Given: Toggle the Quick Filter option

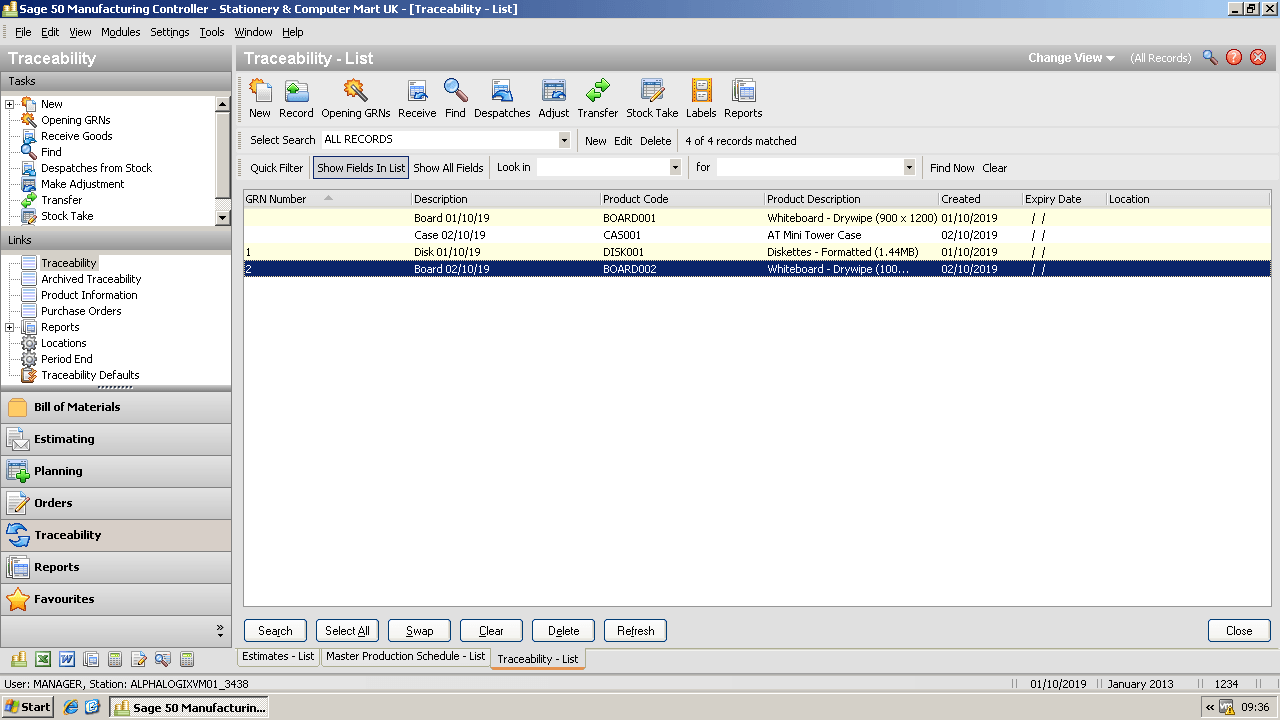Looking at the screenshot, I should tap(277, 168).
